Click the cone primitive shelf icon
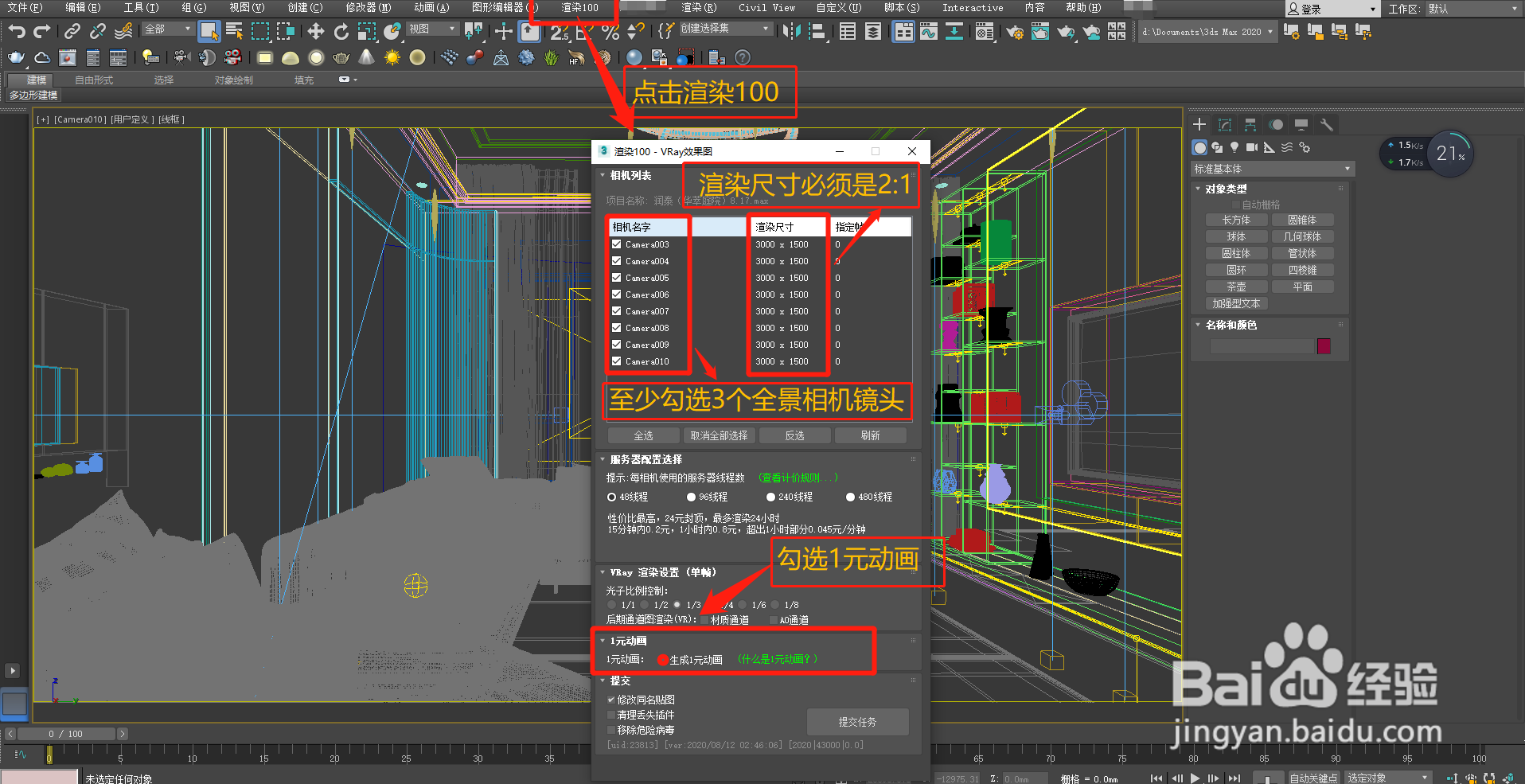 (367, 58)
